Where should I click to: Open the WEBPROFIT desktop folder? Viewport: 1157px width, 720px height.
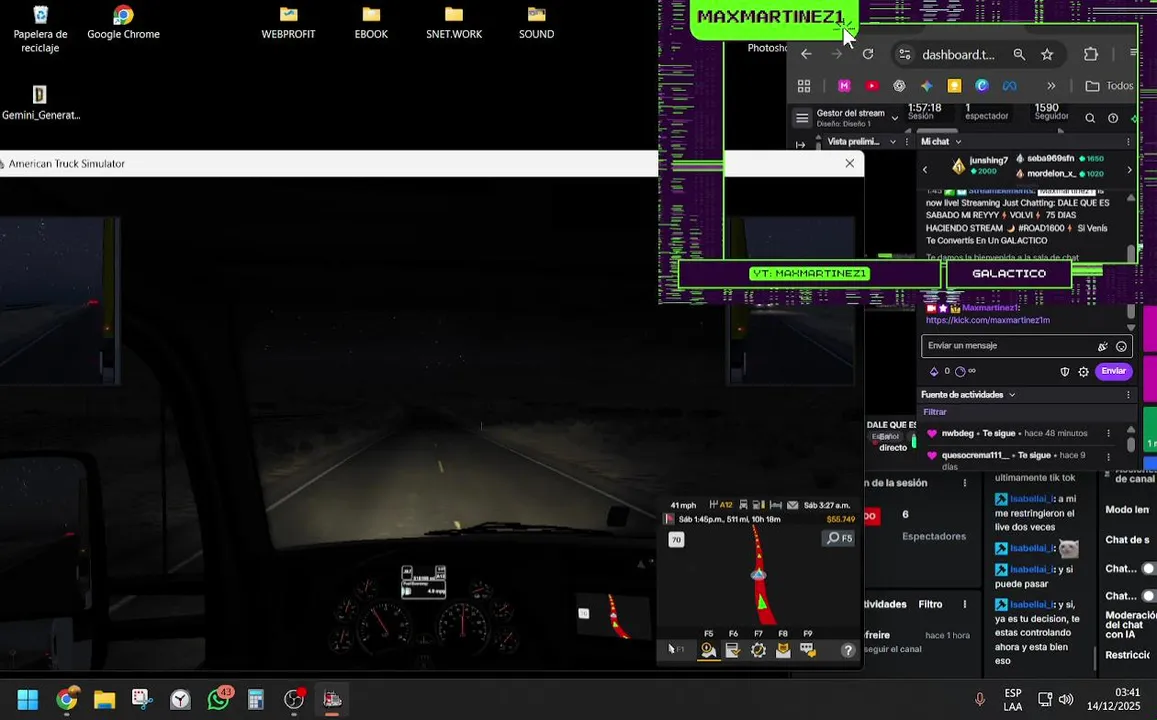tap(289, 22)
